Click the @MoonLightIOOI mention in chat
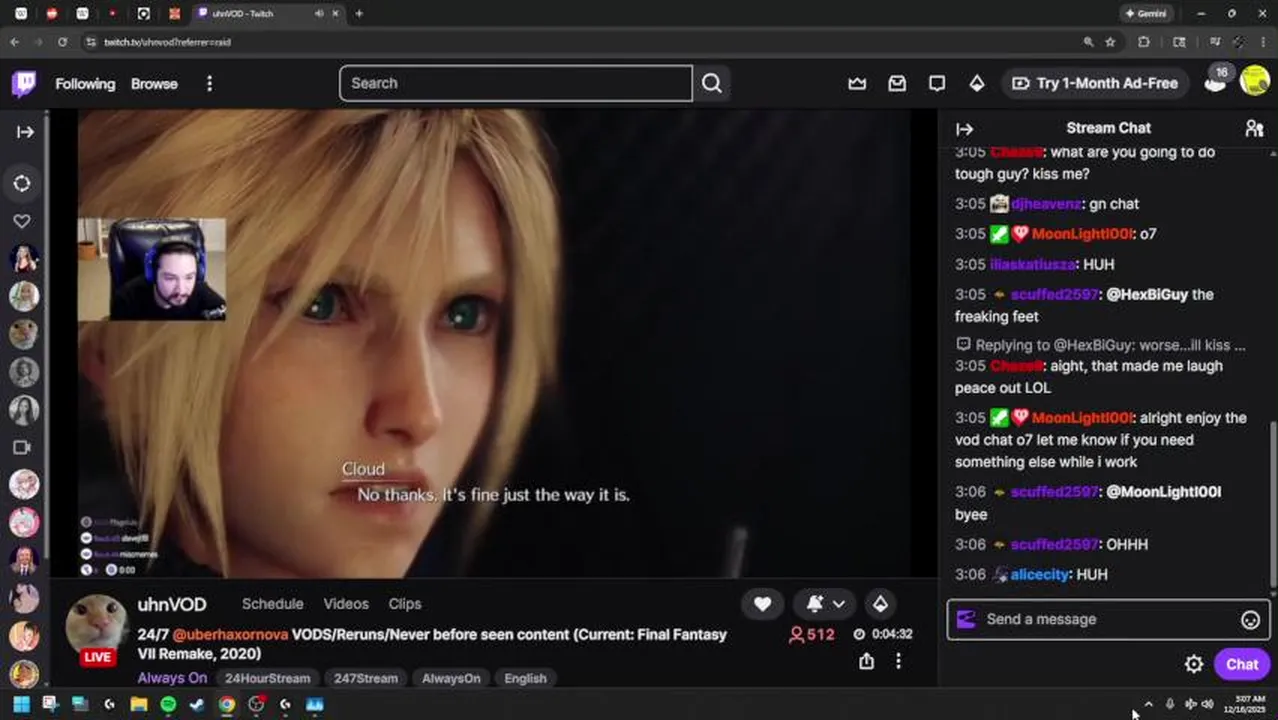The image size is (1278, 720). click(x=1164, y=492)
